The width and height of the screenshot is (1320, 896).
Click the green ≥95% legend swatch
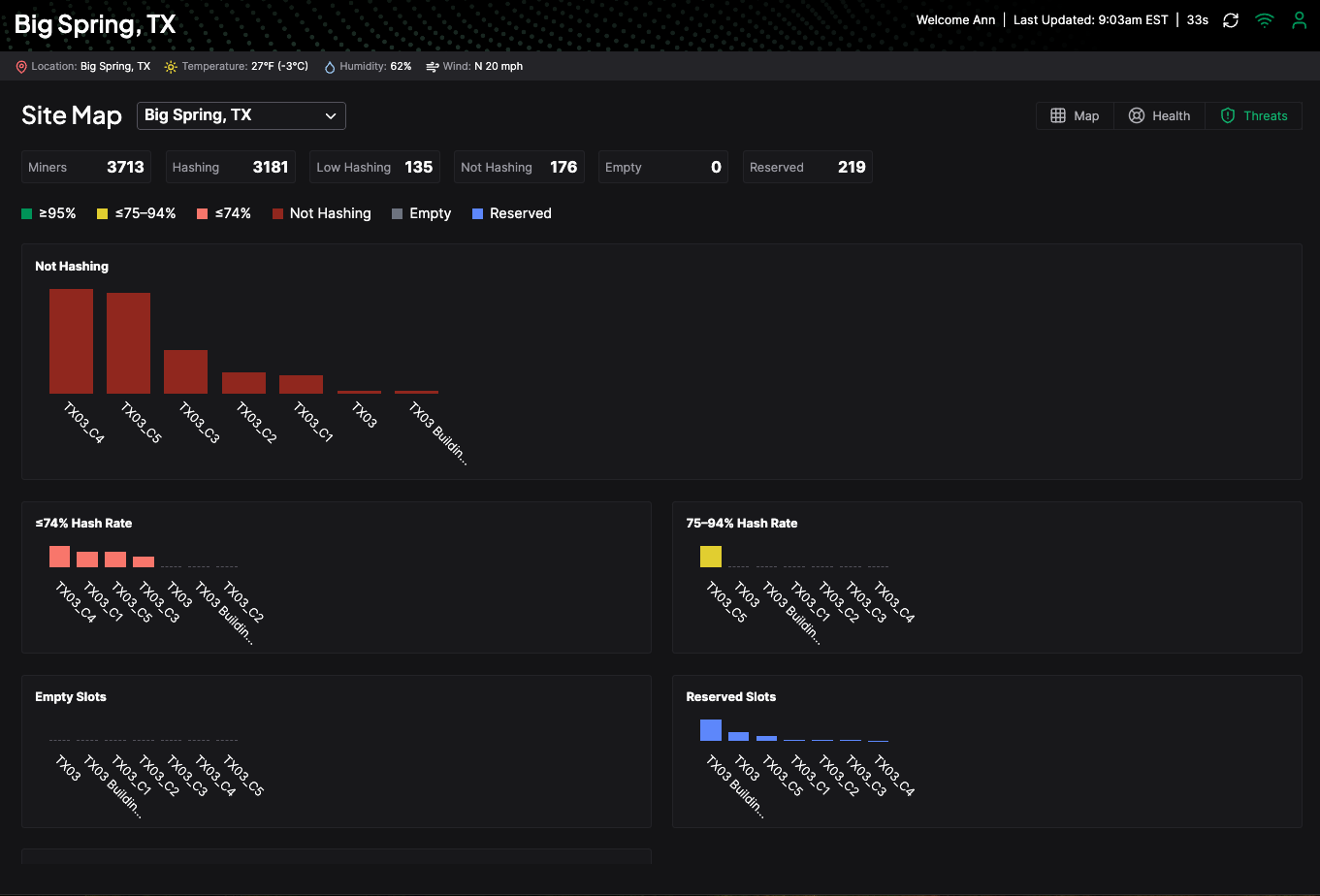pos(26,214)
